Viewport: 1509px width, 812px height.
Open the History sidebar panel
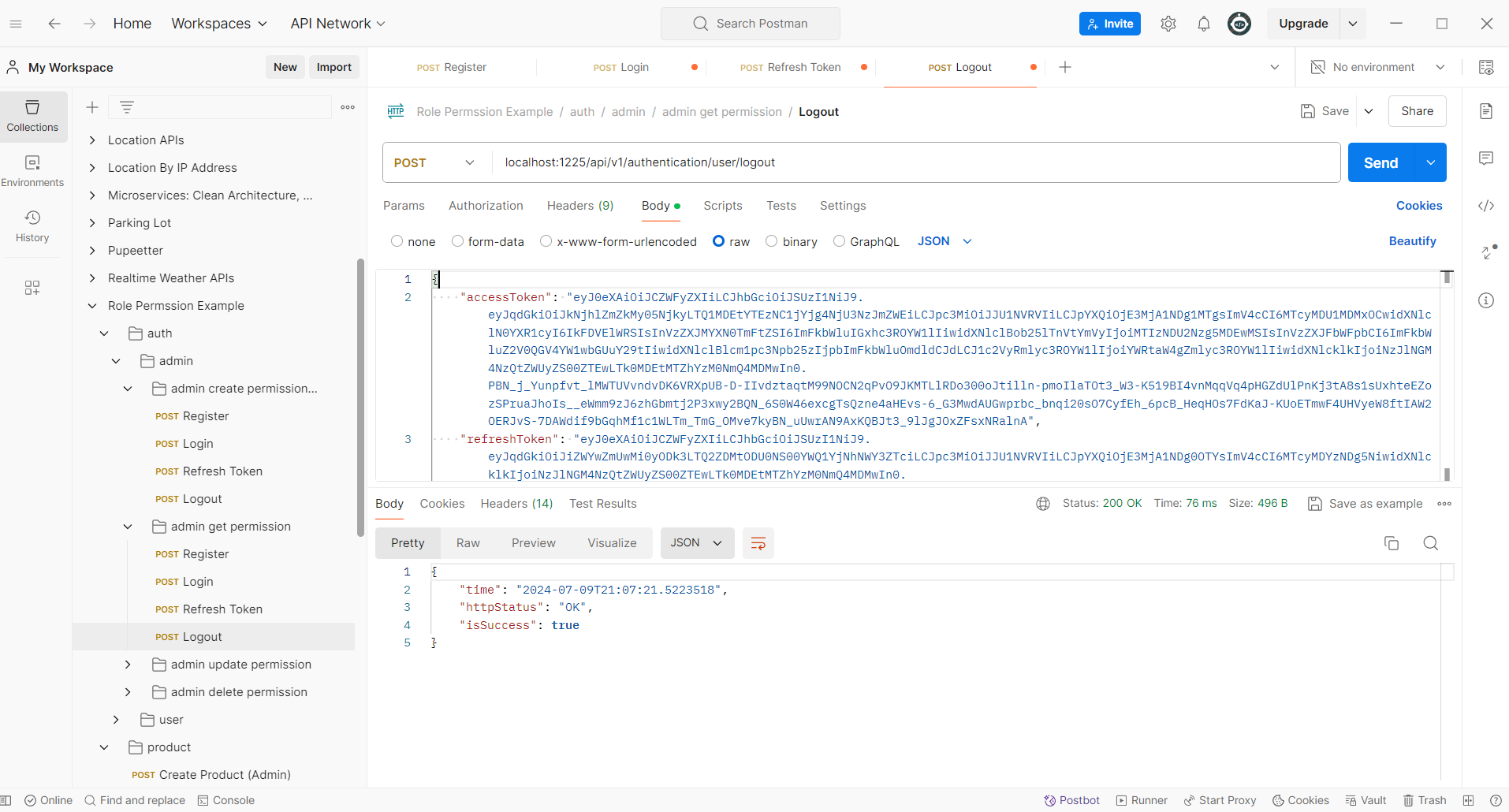tap(32, 226)
